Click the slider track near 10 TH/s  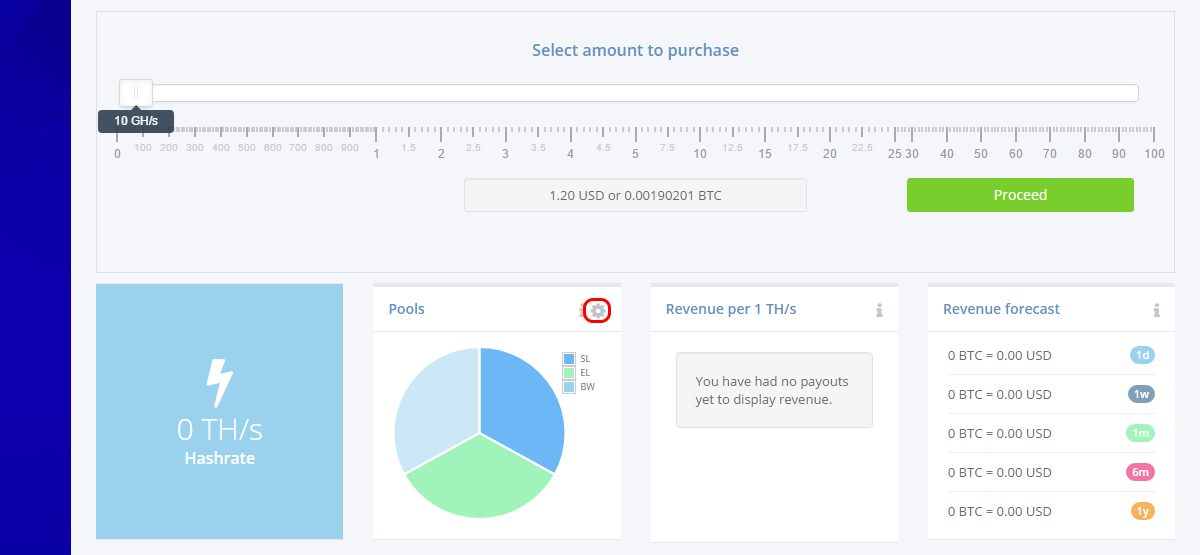pyautogui.click(x=700, y=93)
